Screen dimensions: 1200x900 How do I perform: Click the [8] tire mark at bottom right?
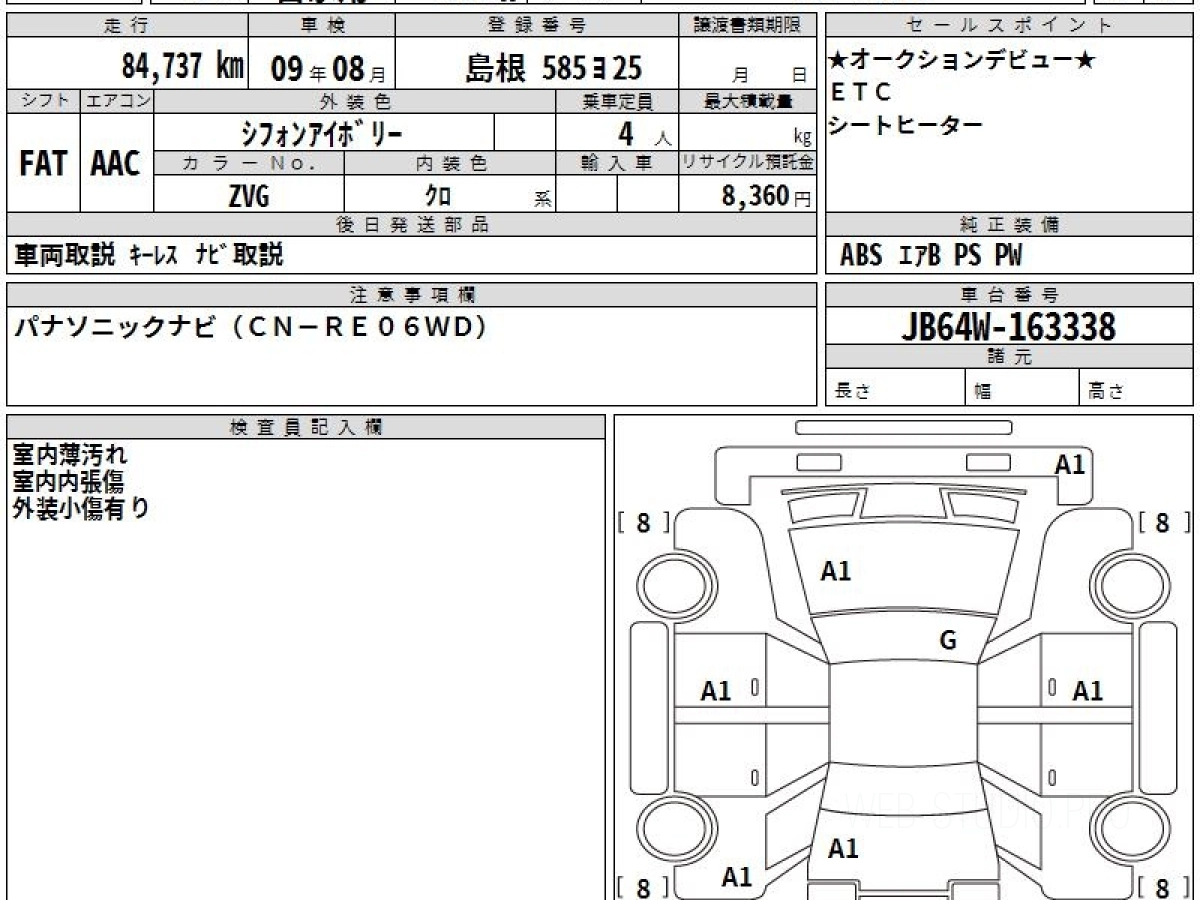(1162, 888)
